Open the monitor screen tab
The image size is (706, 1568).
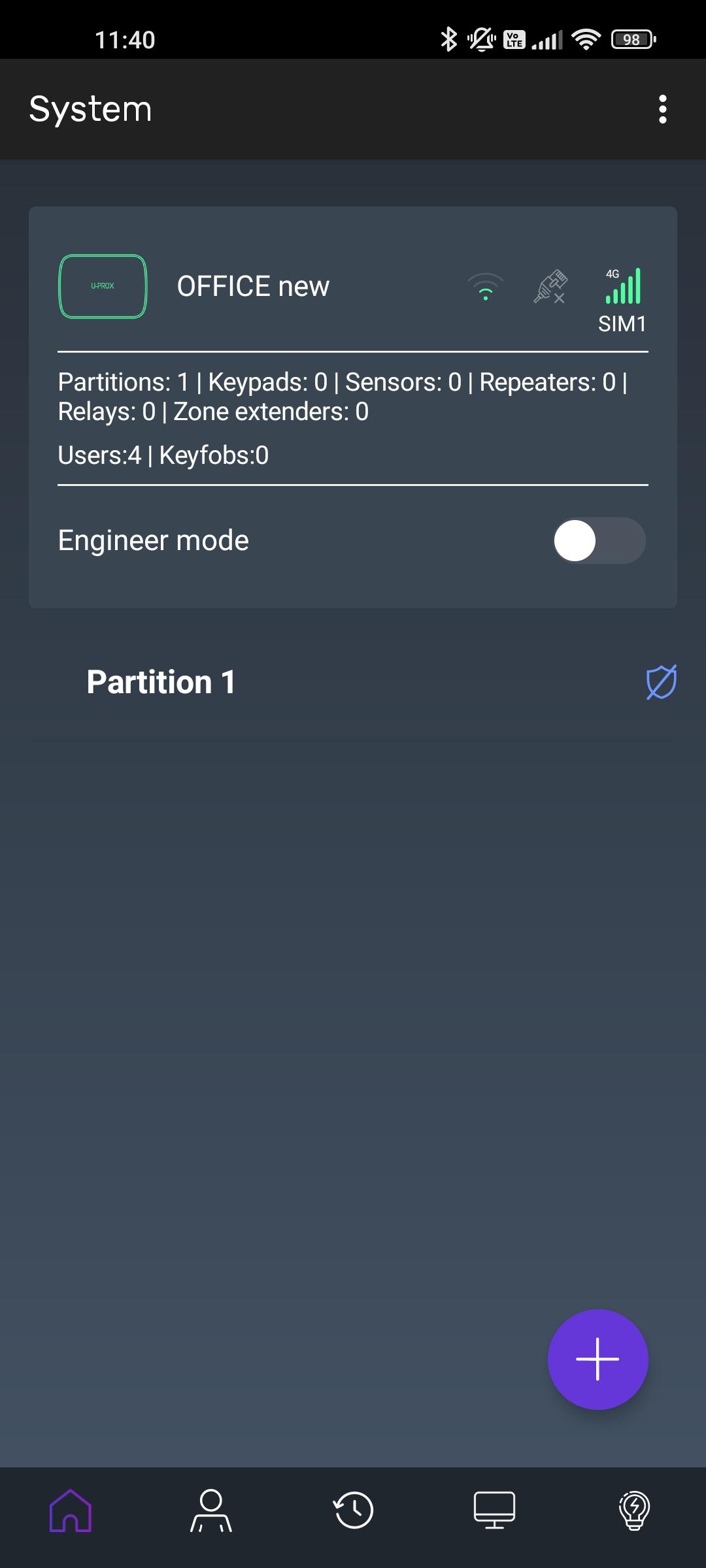pyautogui.click(x=494, y=1510)
